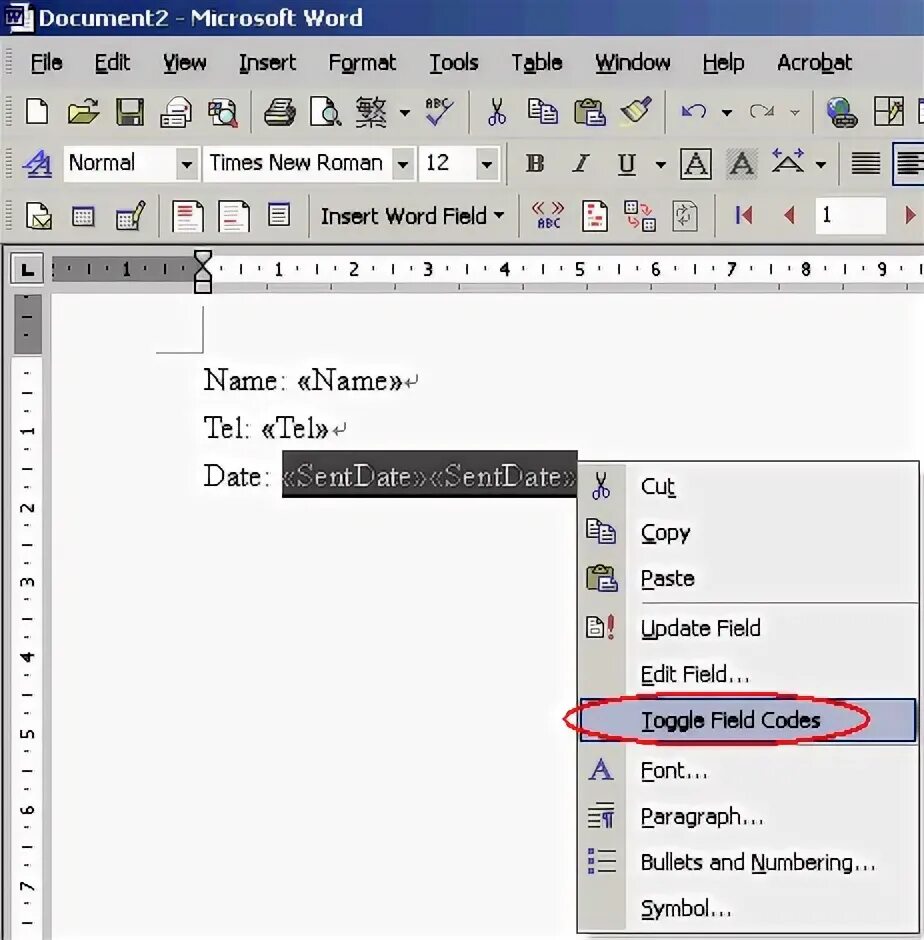Expand character scaling dropdown arrow
The height and width of the screenshot is (940, 924).
click(x=821, y=164)
